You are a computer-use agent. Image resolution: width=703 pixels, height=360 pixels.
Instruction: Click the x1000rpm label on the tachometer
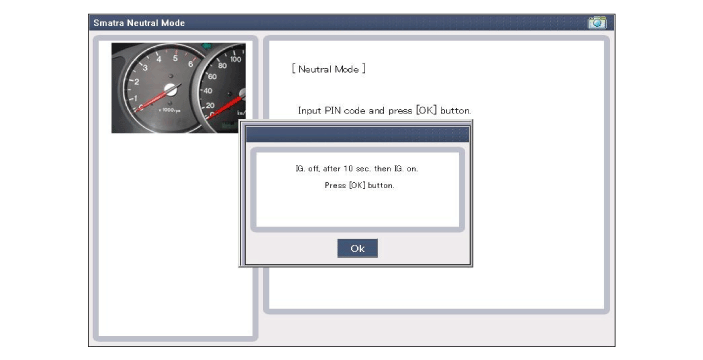169,110
